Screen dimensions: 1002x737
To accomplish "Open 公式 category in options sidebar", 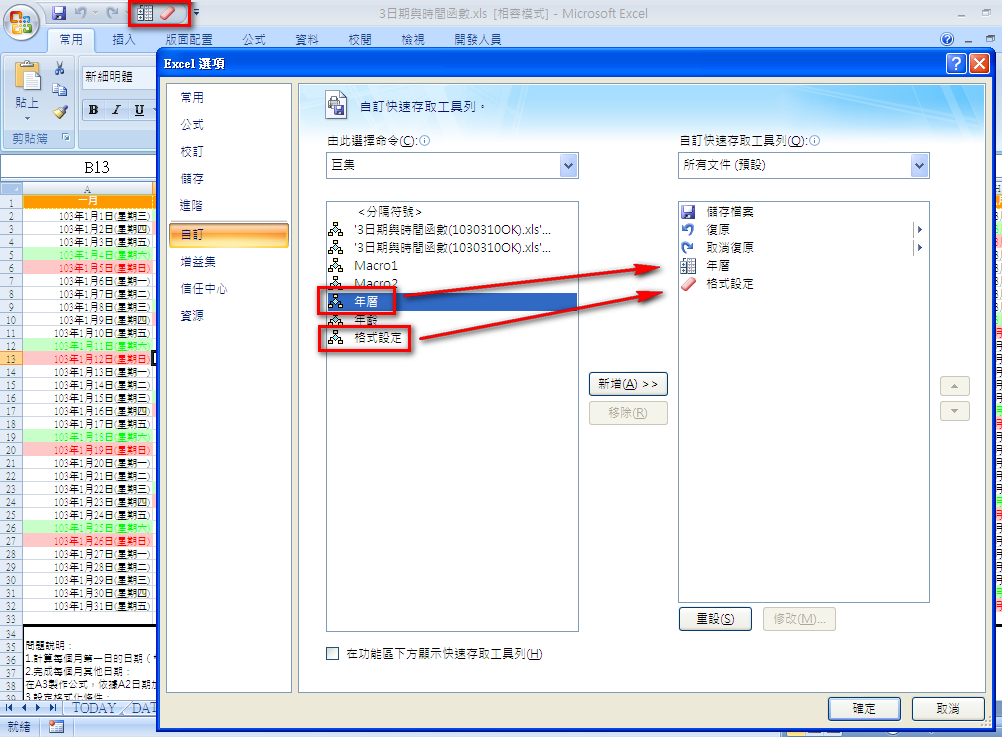I will (229, 125).
